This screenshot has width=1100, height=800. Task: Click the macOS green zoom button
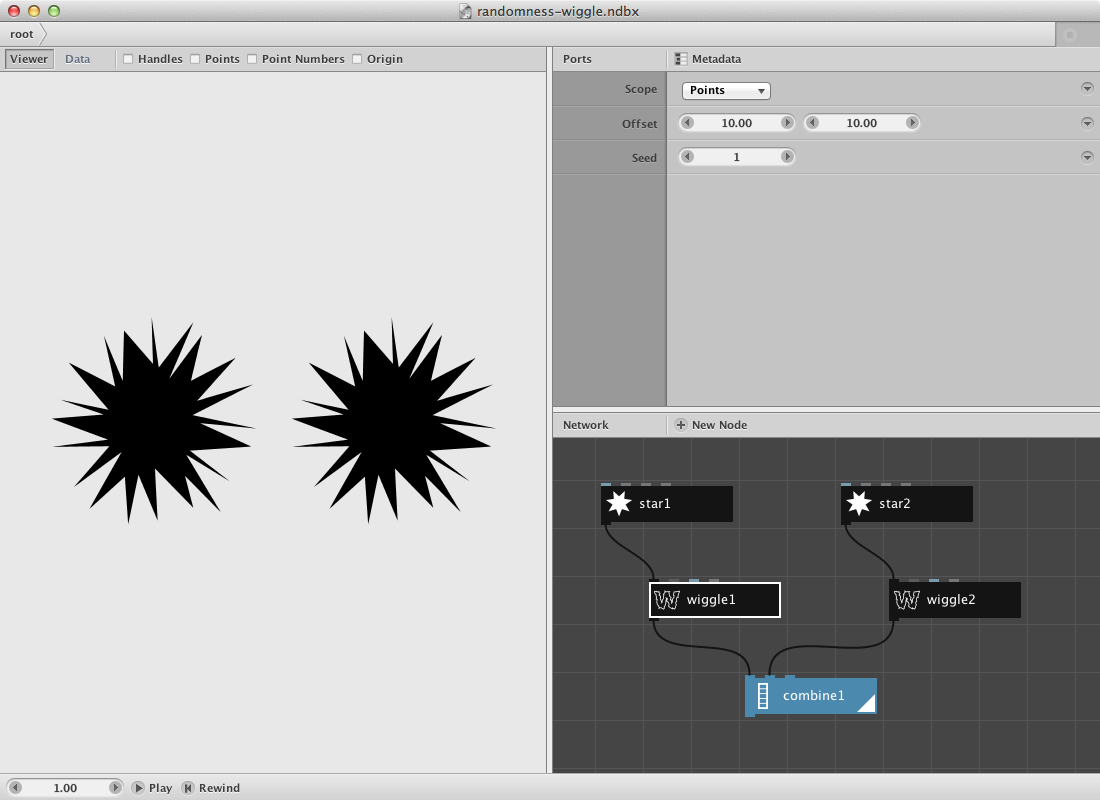pos(54,11)
